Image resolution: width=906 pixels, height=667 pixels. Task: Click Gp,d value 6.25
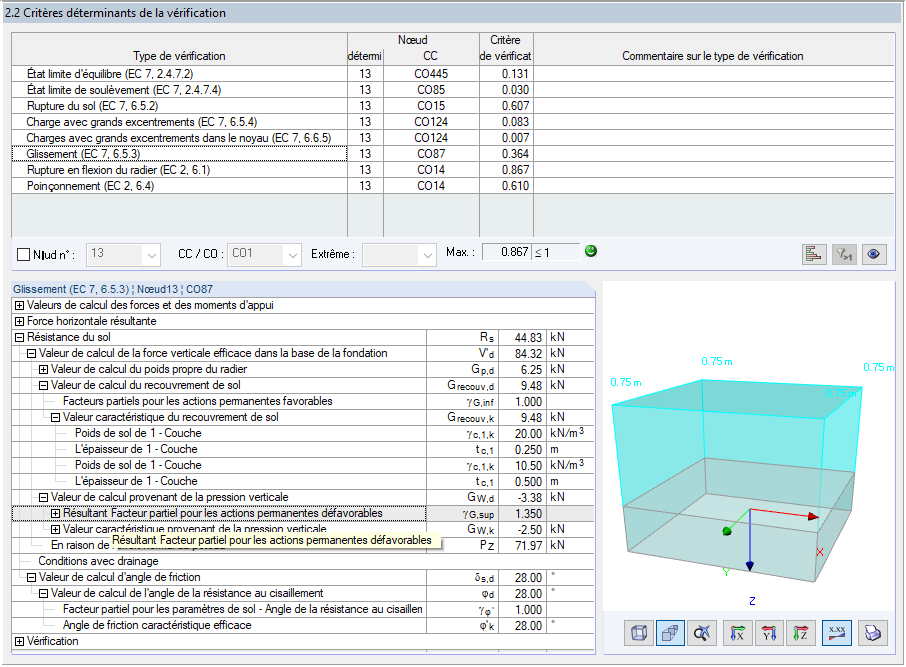[522, 369]
